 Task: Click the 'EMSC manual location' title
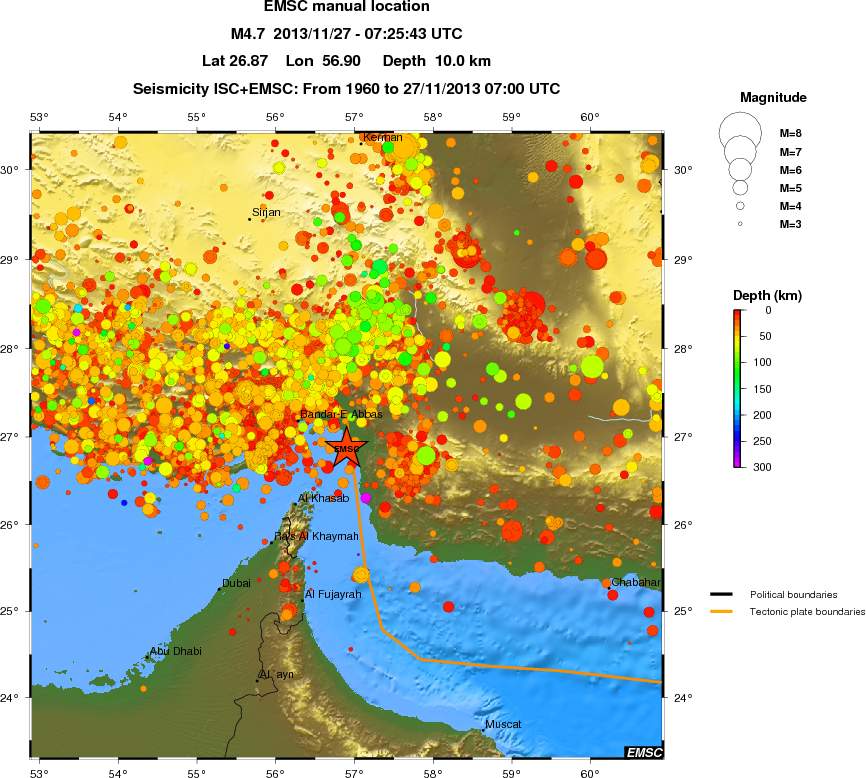[346, 7]
